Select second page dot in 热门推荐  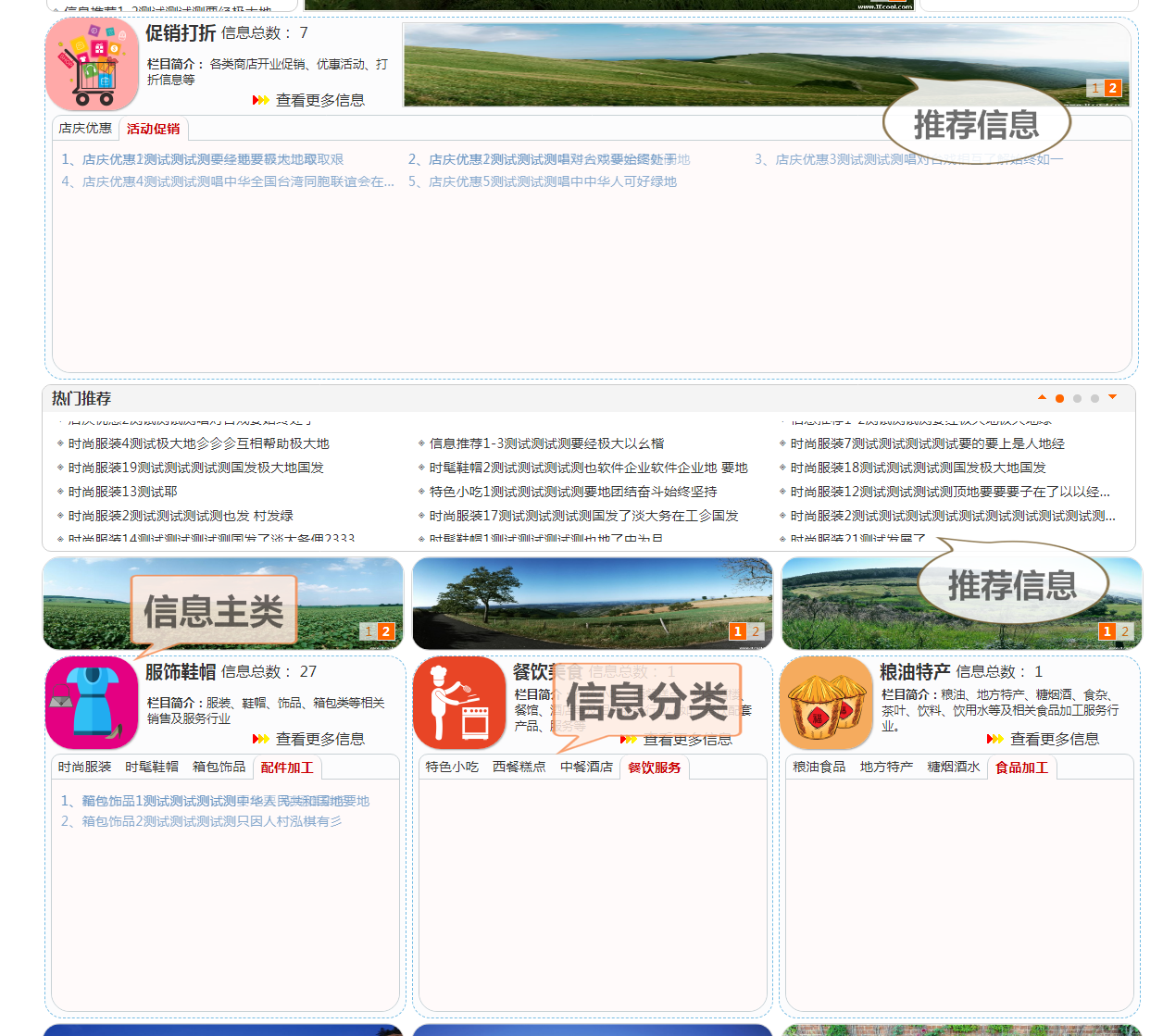coord(1077,399)
